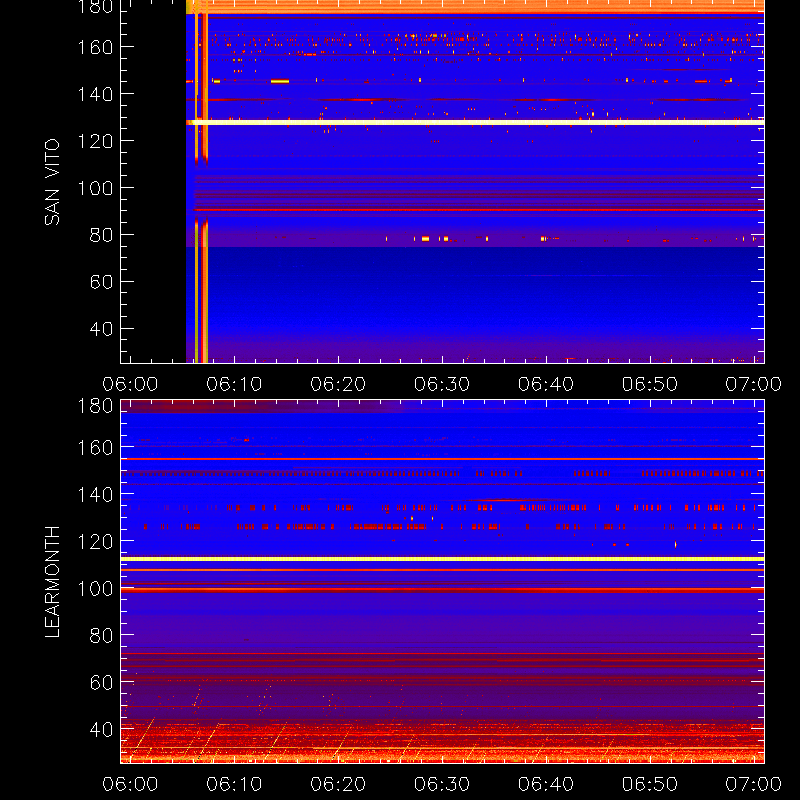800x800 pixels.
Task: Click 06:10 time label under LEARMONTH plot
Action: (x=234, y=784)
